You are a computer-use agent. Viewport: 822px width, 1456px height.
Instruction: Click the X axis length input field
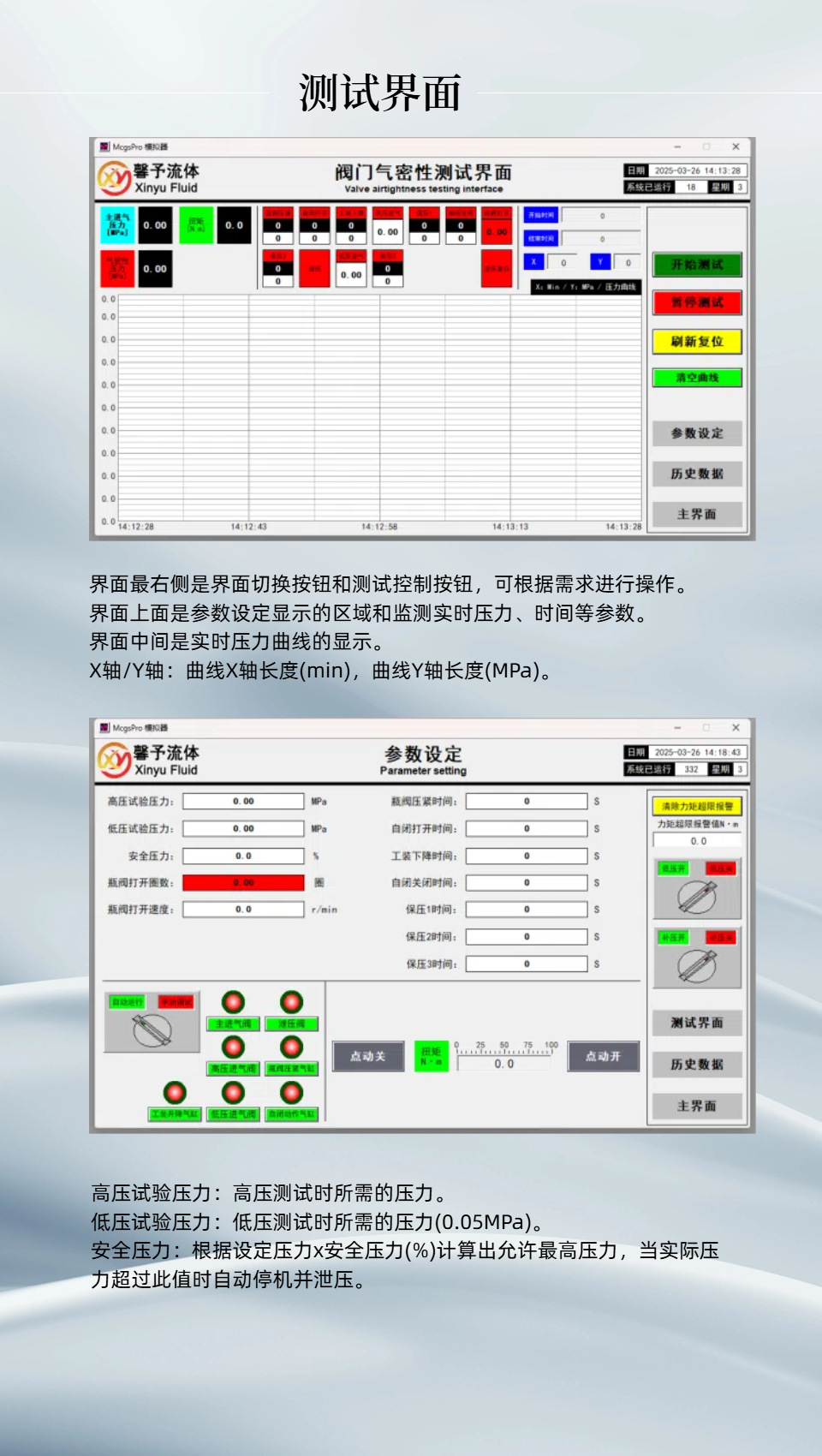(563, 263)
